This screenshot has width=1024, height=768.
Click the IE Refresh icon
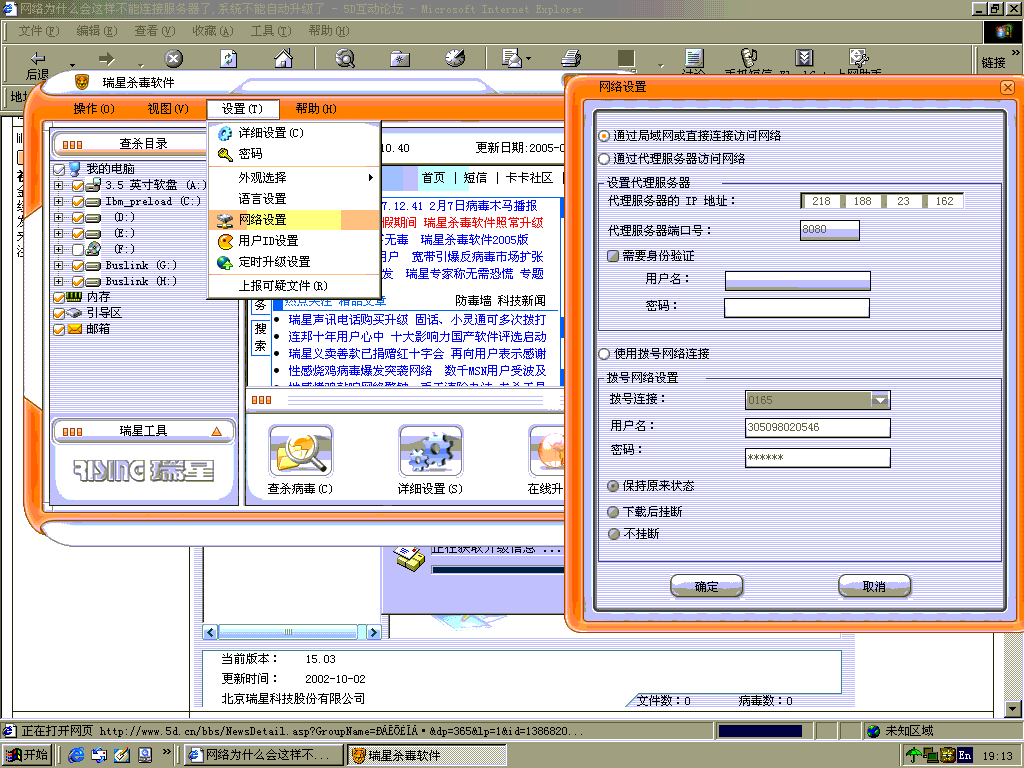228,59
